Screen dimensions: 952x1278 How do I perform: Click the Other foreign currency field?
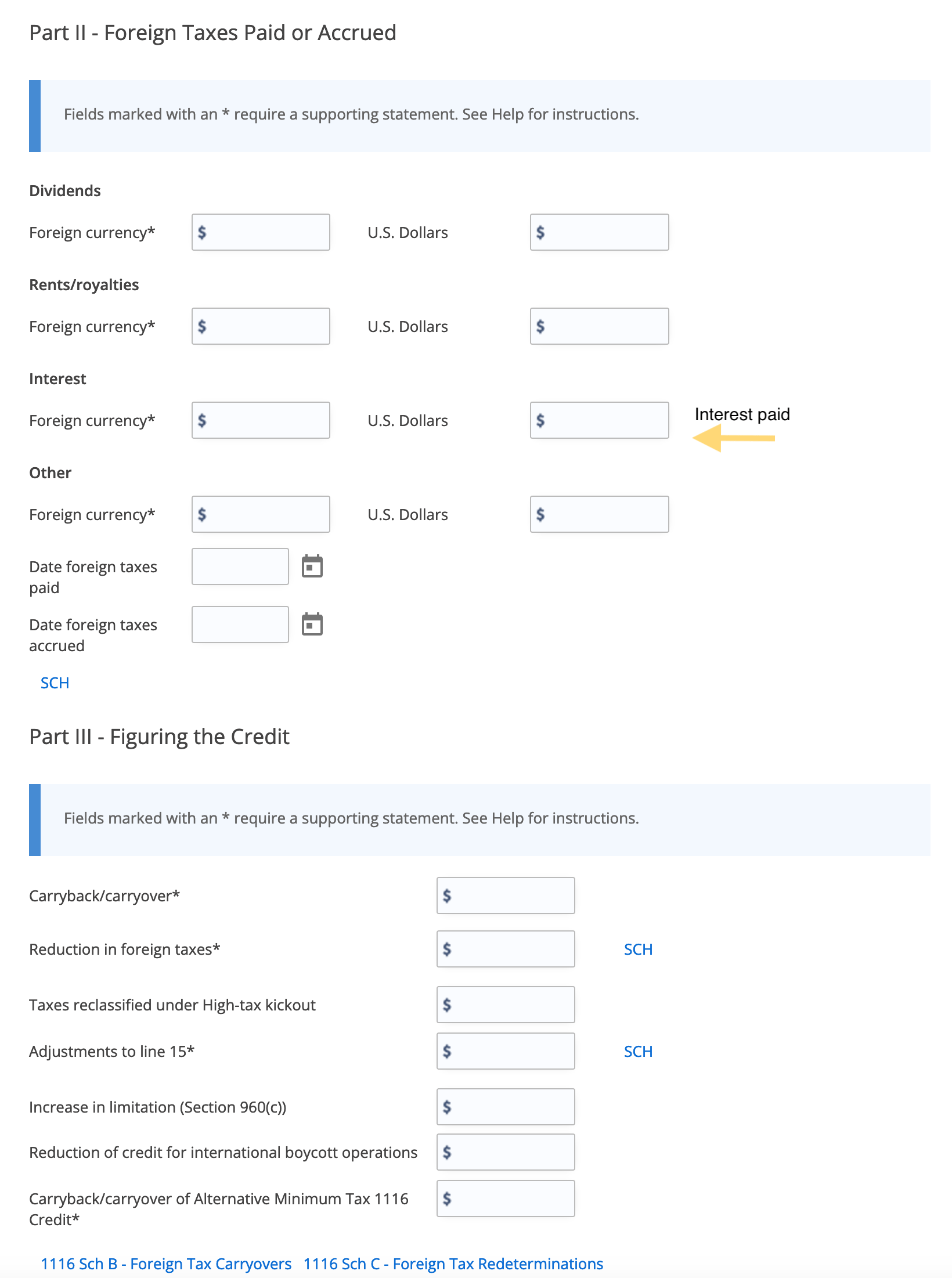pos(261,514)
